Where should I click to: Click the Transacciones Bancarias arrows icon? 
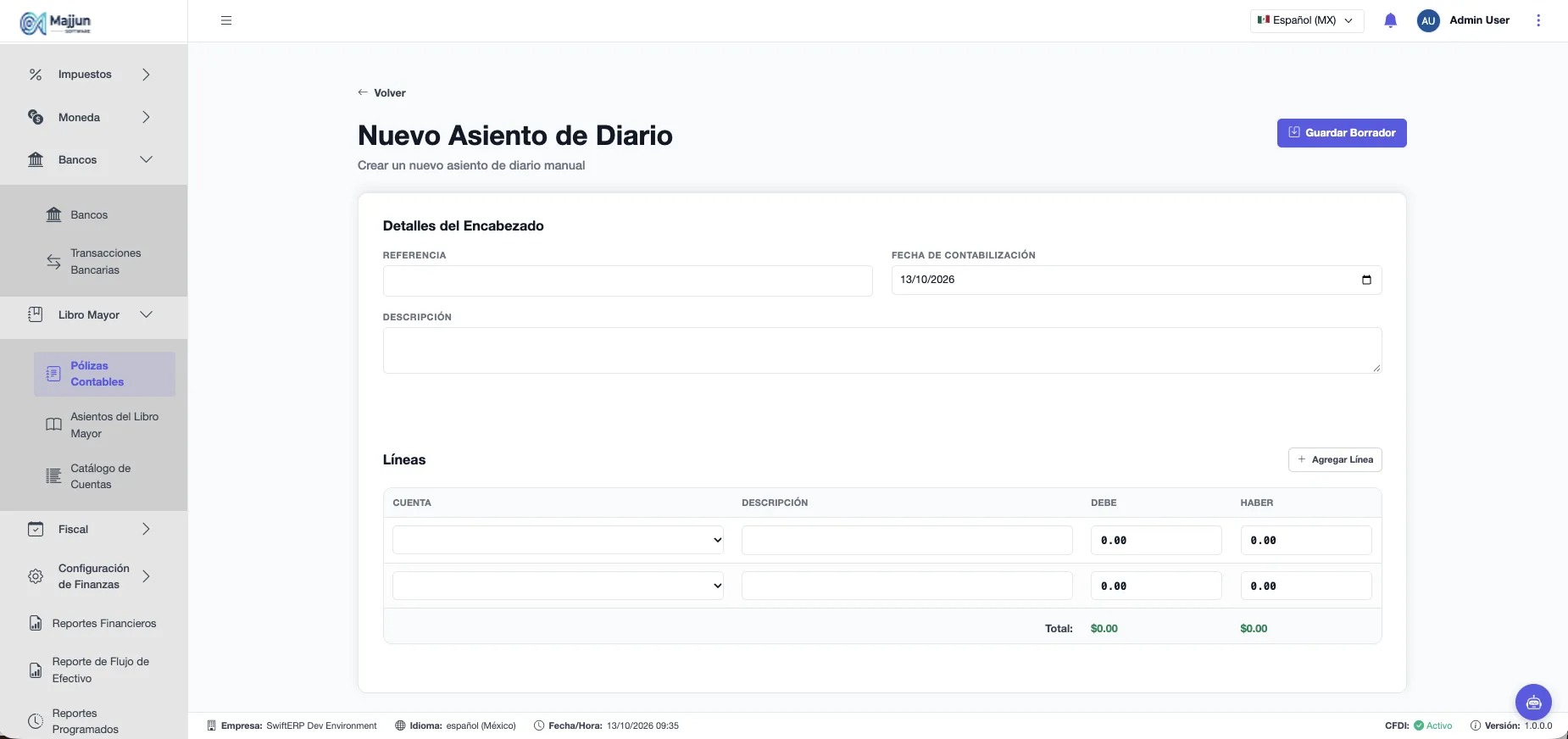click(53, 262)
